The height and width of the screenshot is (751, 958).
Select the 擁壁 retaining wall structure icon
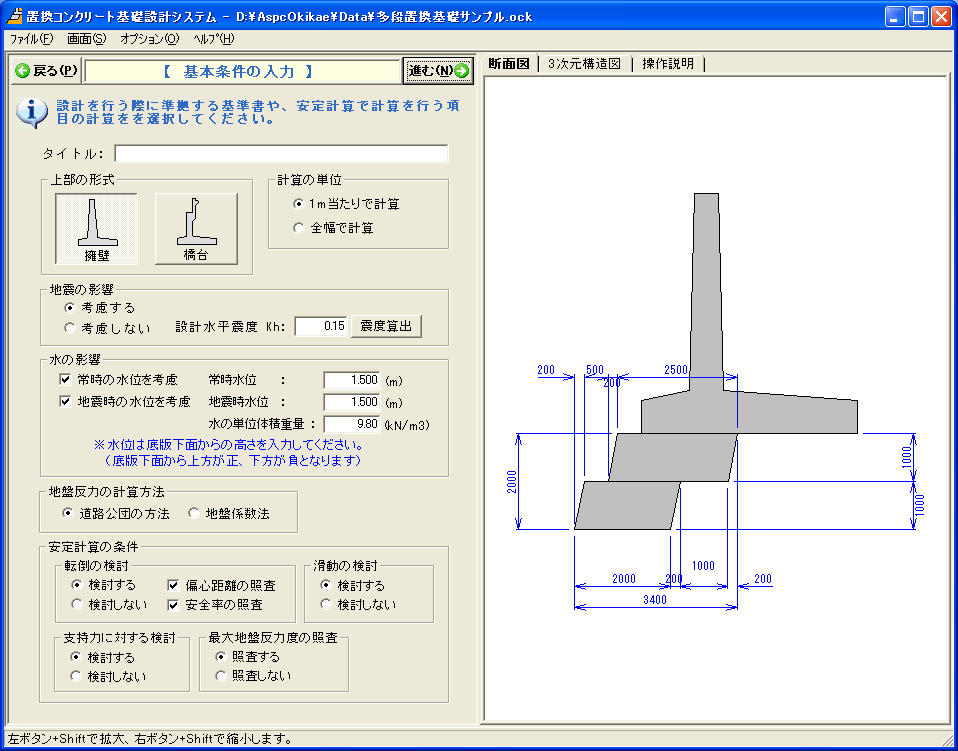96,229
